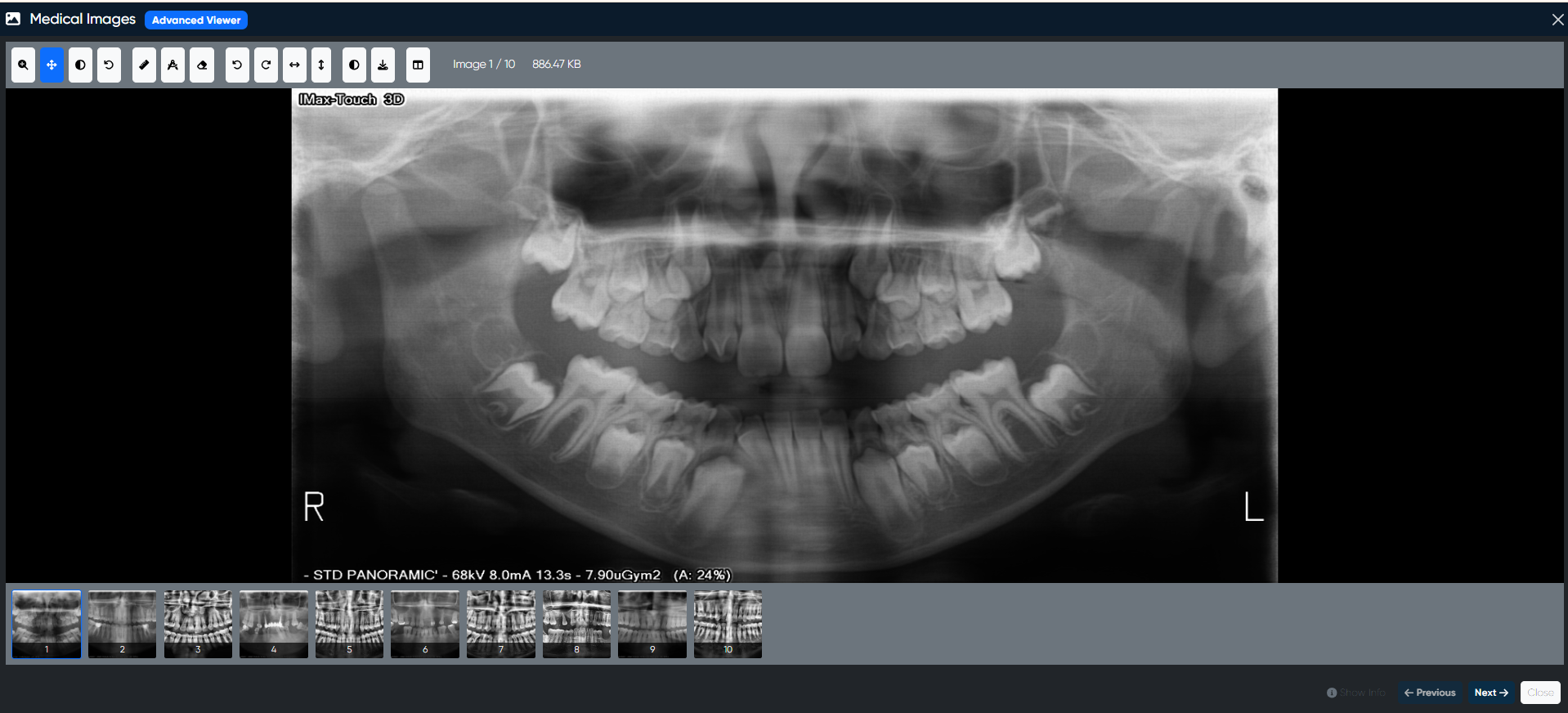Open thumbnail 8
The height and width of the screenshot is (713, 1568).
click(x=576, y=625)
